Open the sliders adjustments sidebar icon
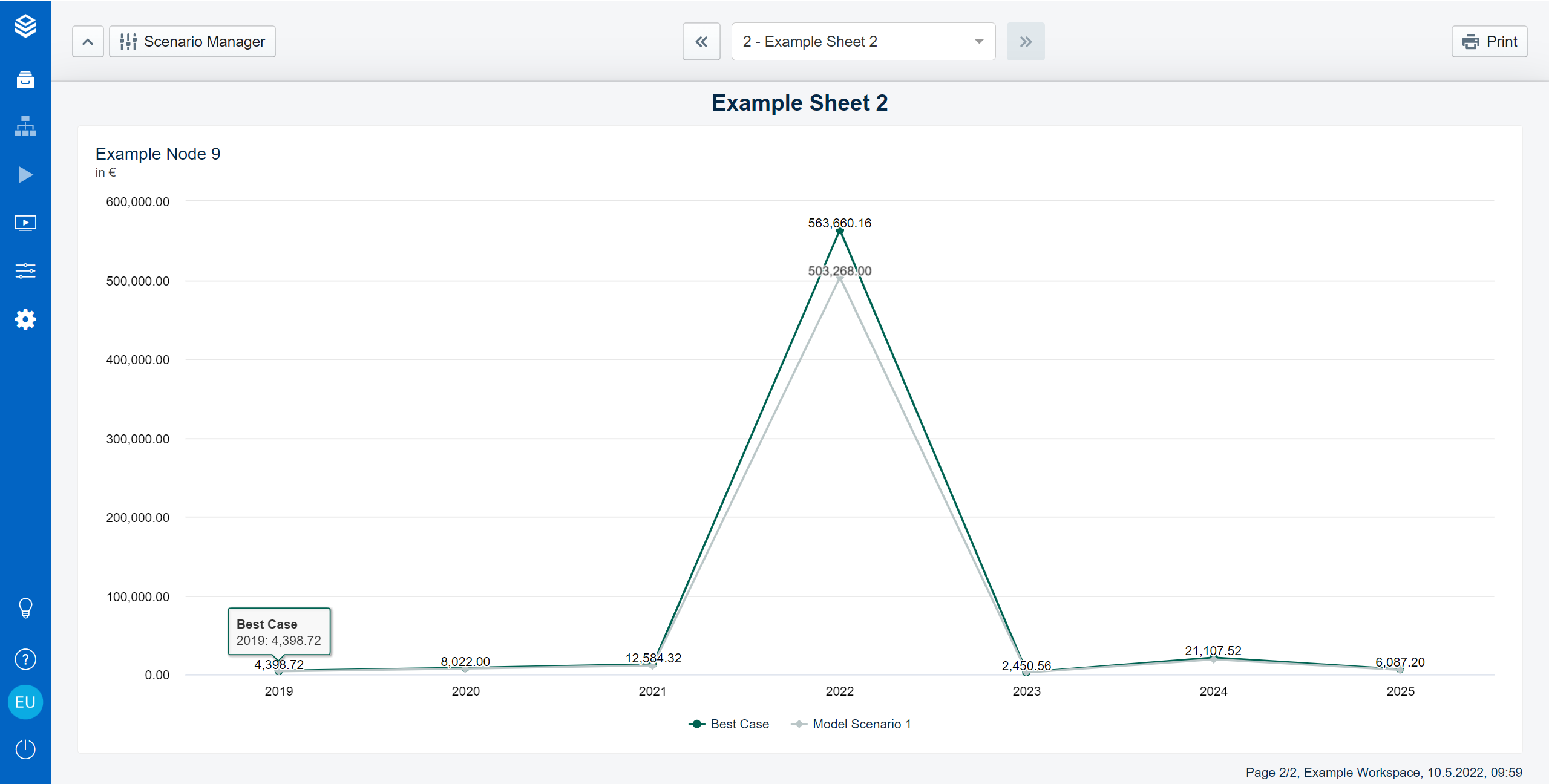1549x784 pixels. (x=25, y=270)
